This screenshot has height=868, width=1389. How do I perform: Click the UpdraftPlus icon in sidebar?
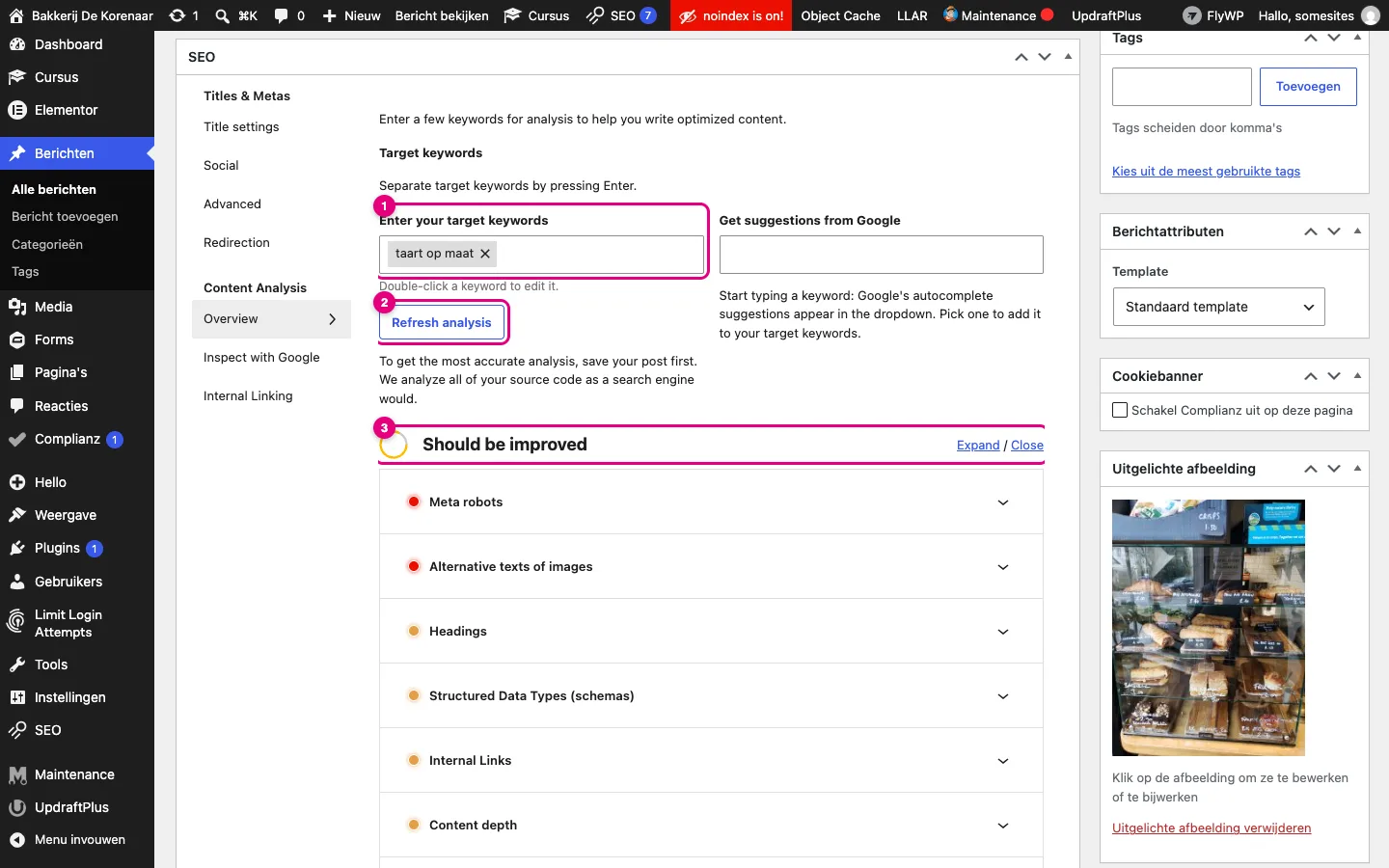[x=16, y=807]
